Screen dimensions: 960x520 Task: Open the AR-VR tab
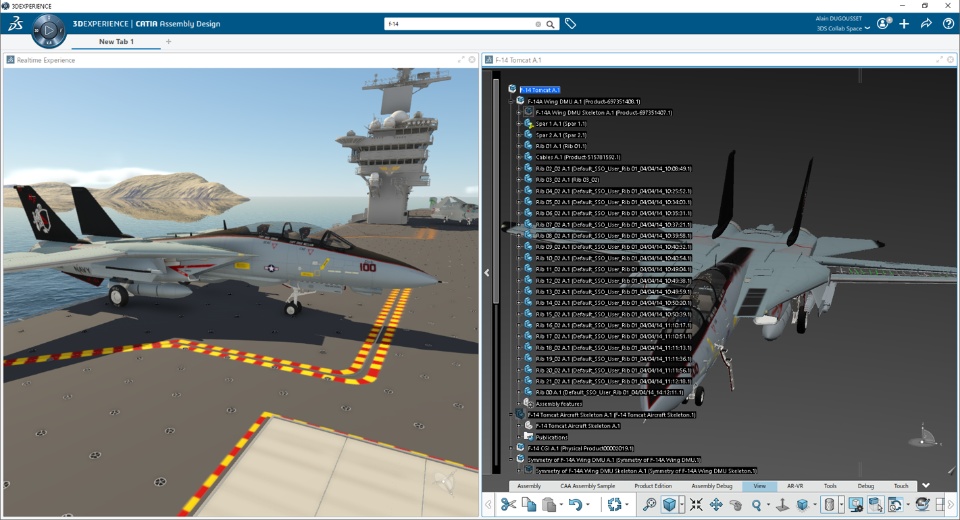pyautogui.click(x=795, y=486)
